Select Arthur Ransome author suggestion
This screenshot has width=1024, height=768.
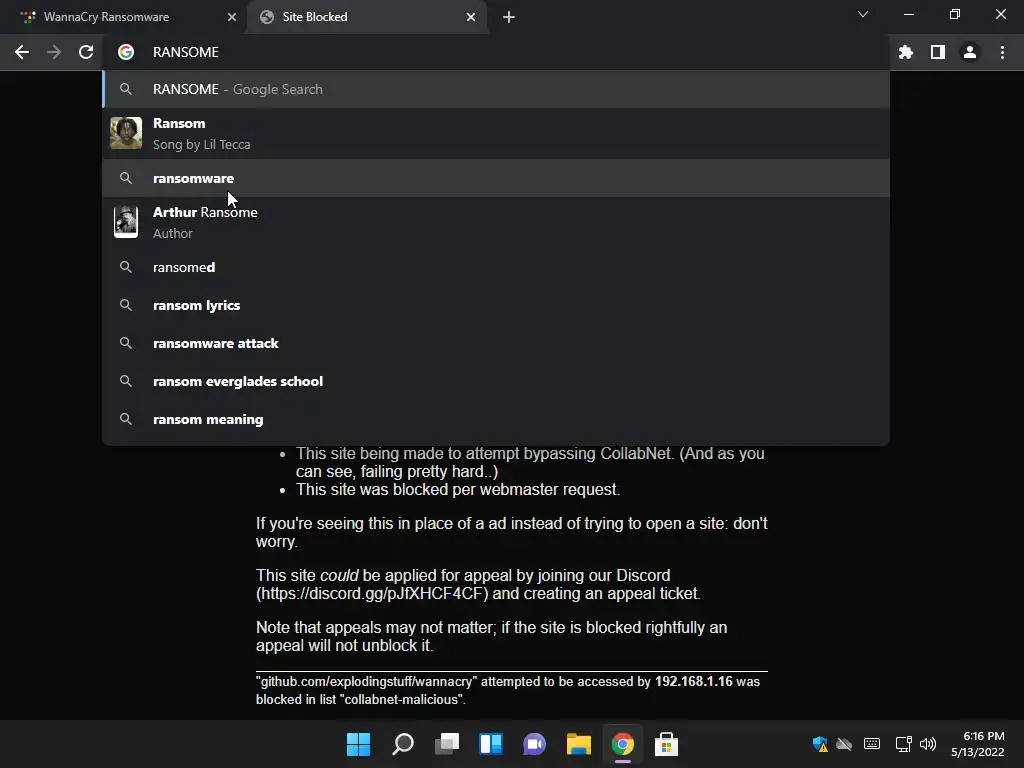(x=496, y=222)
